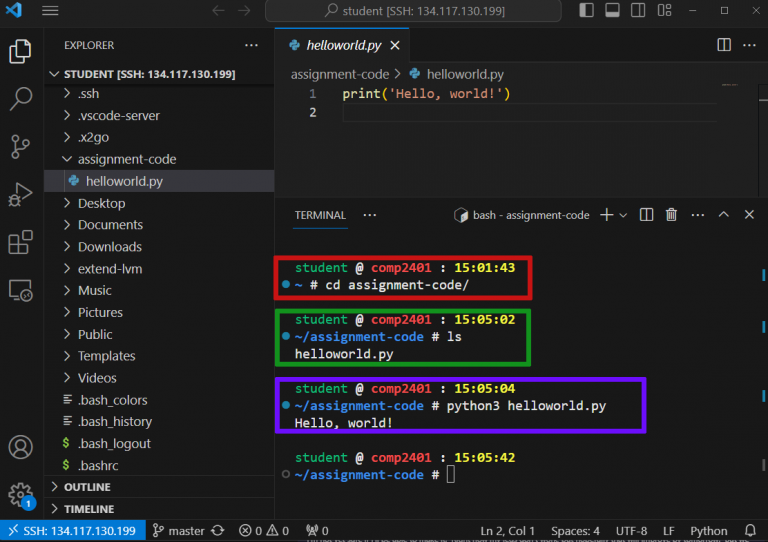The image size is (768, 542).
Task: Split the terminal panel
Action: pos(646,215)
